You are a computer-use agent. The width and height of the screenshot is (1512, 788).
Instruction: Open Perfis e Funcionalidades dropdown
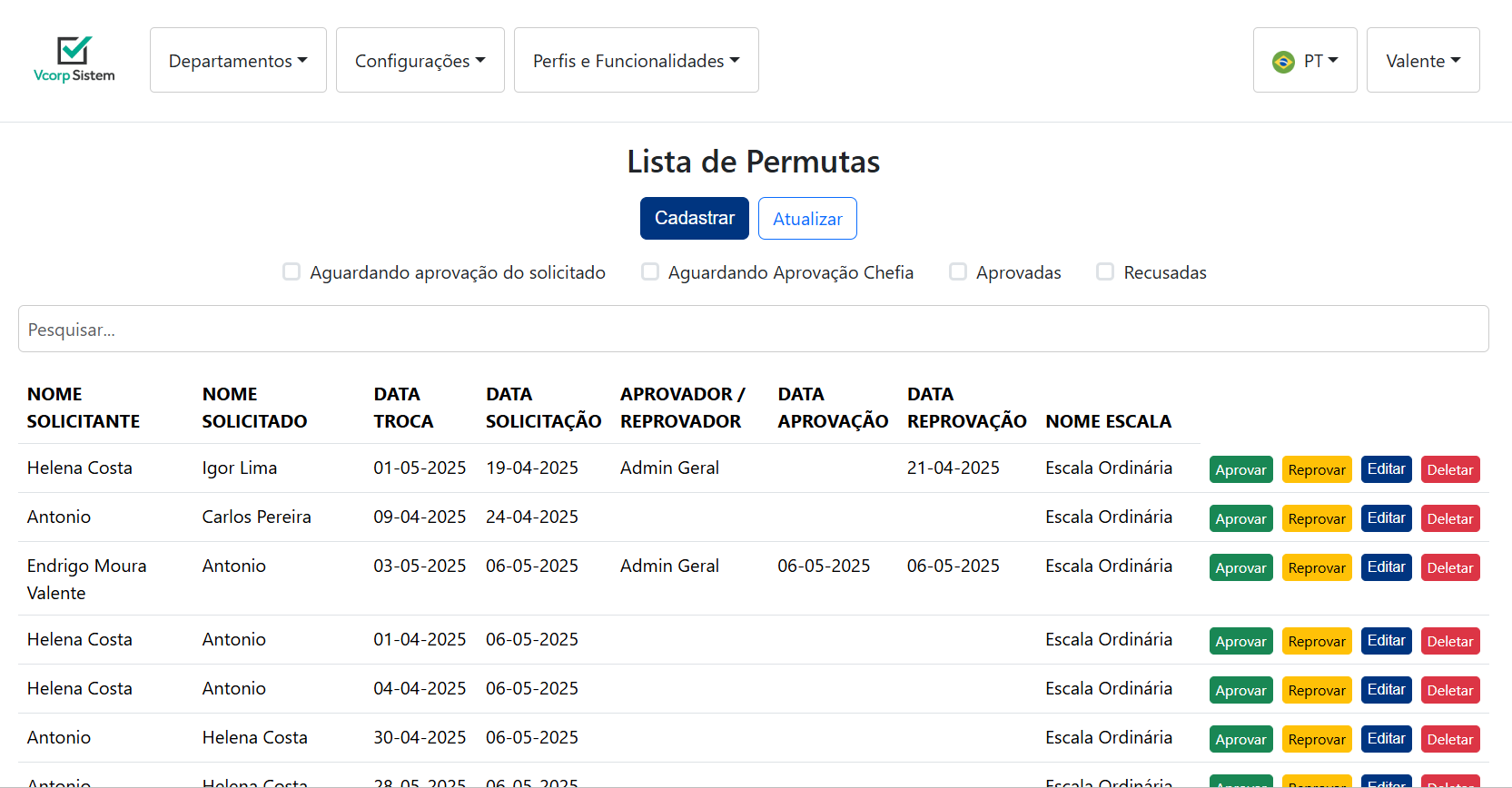tap(637, 60)
